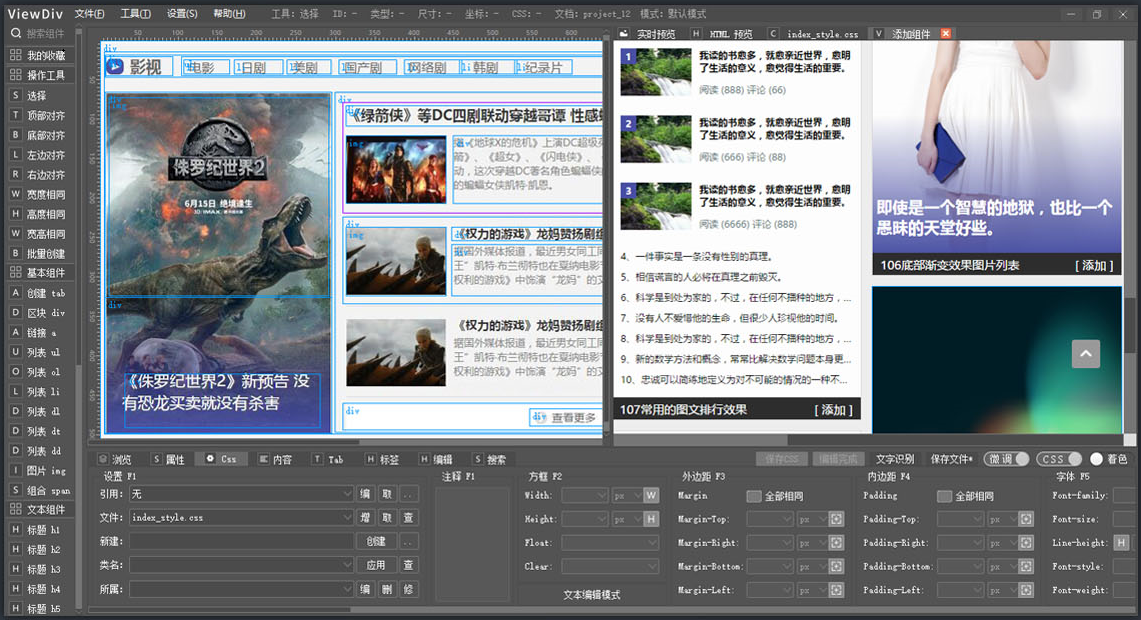Click the icon next to Margin-Top unit
Viewport: 1141px width, 620px height.
836,519
